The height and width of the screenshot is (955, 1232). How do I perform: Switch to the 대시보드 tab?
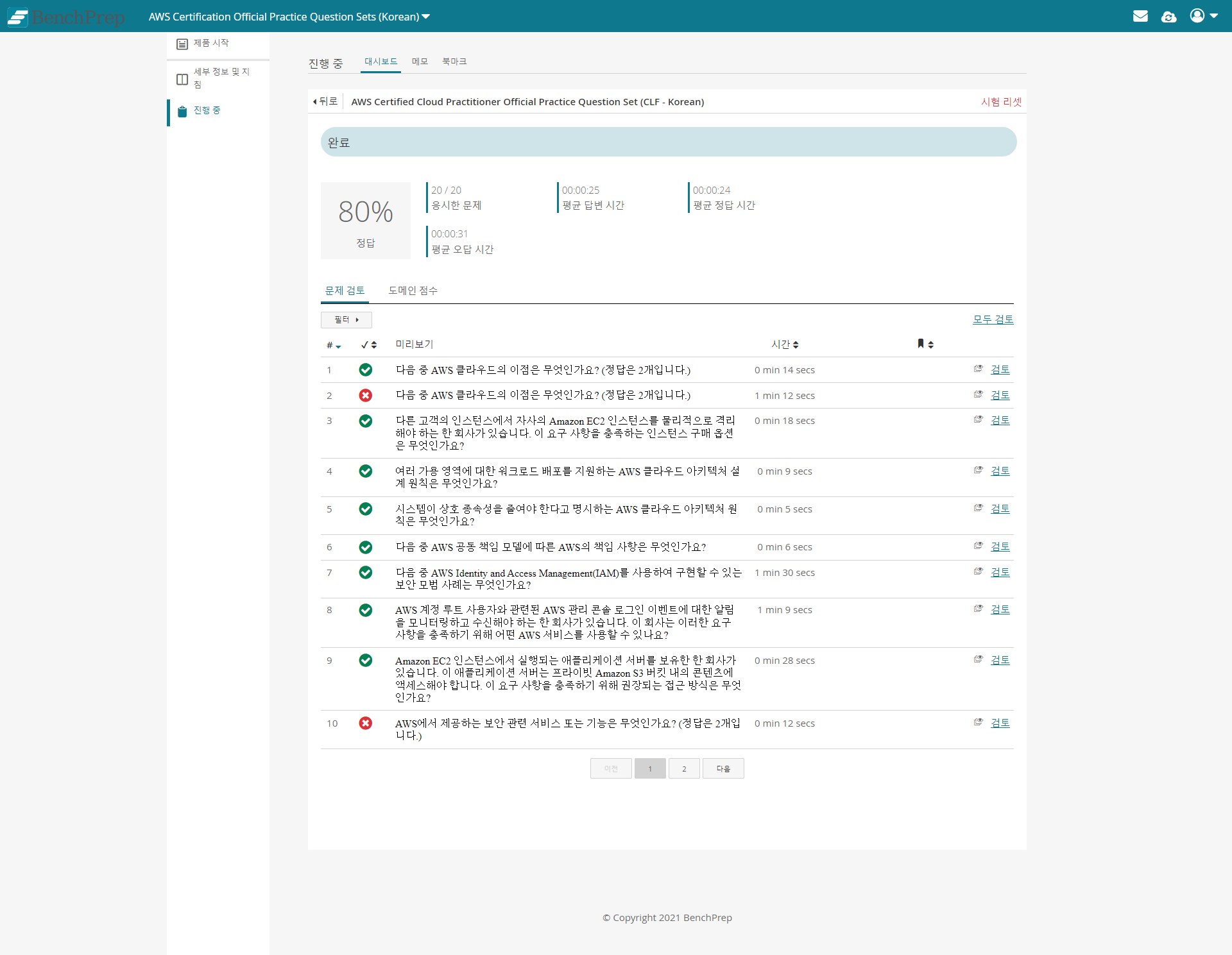coord(381,62)
